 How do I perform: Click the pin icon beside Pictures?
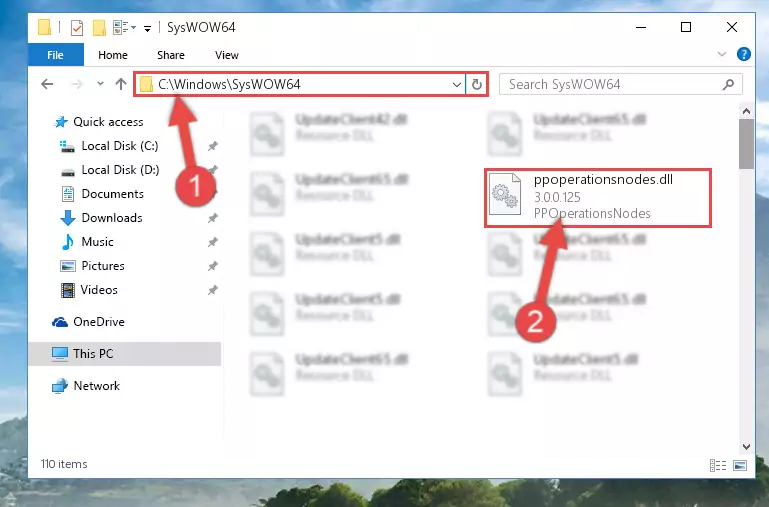pyautogui.click(x=212, y=266)
